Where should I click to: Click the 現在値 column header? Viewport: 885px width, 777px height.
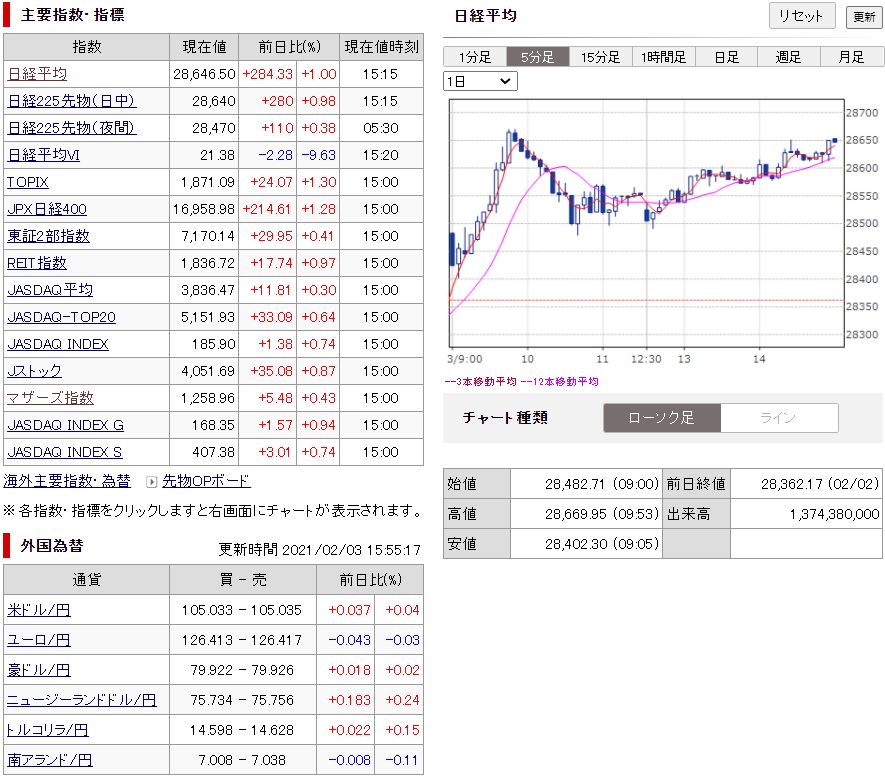(204, 47)
